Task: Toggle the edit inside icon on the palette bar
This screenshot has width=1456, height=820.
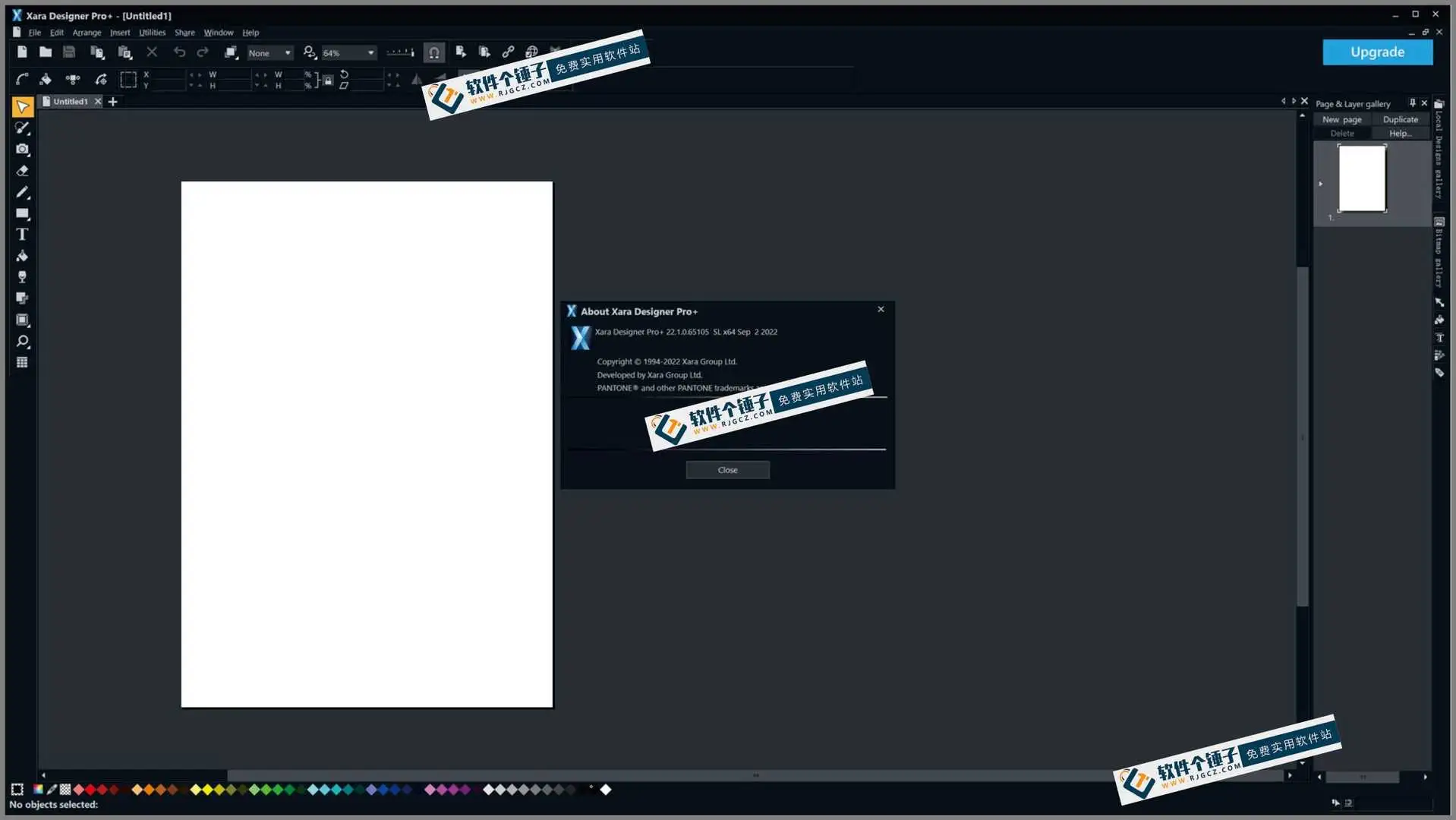Action: (17, 790)
